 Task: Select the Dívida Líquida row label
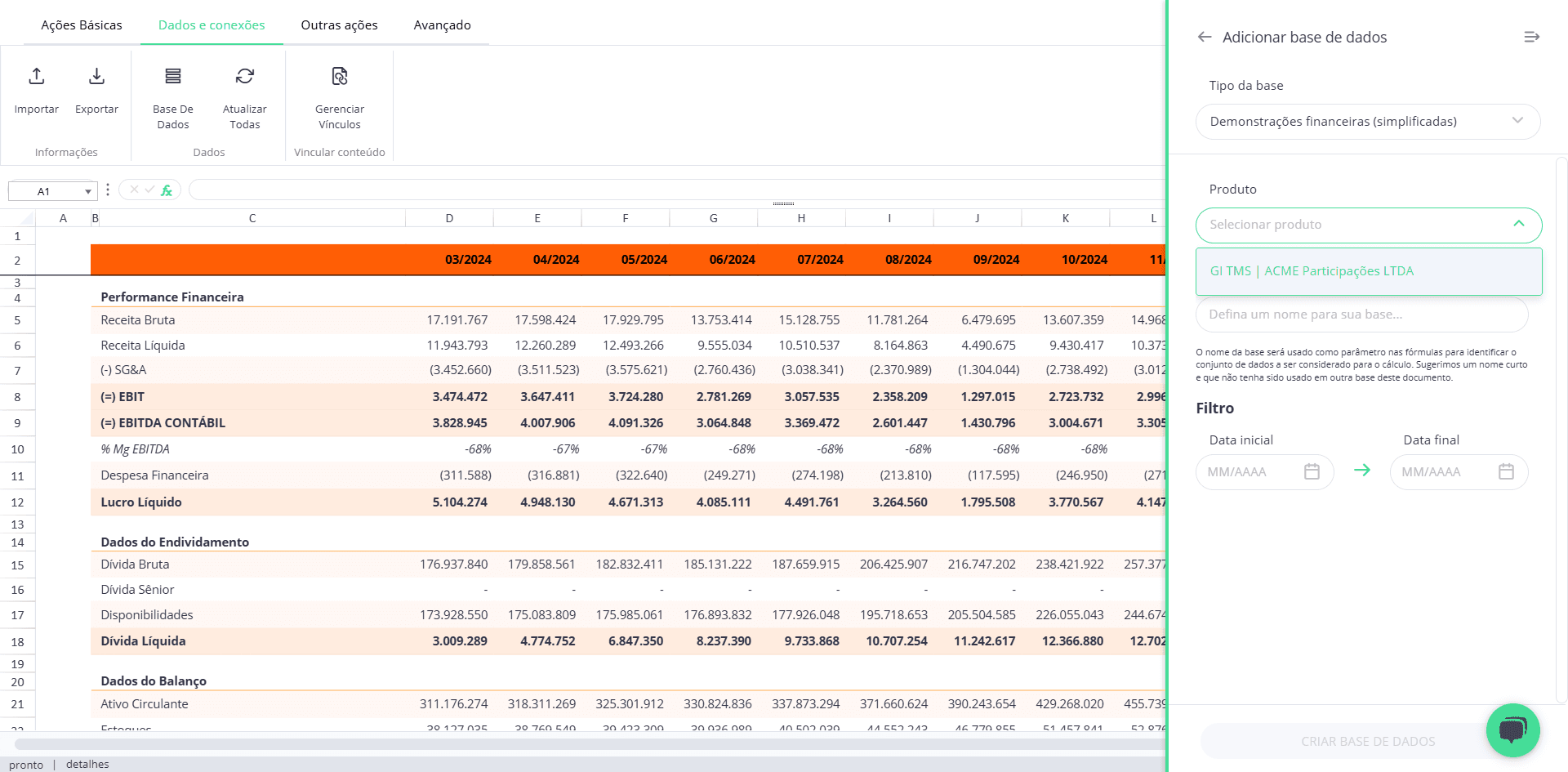(143, 640)
